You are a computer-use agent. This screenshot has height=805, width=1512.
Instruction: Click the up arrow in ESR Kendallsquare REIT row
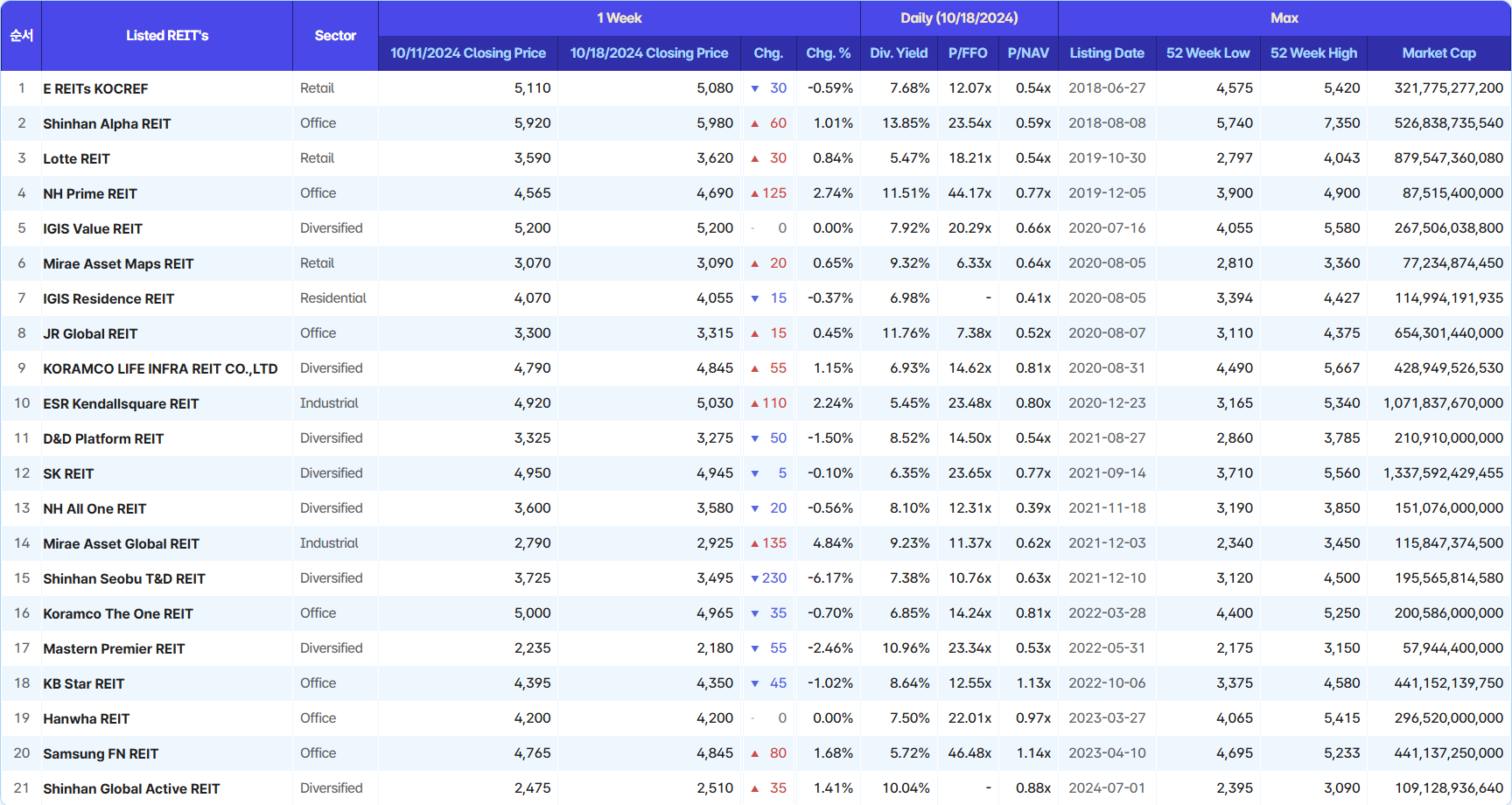tap(754, 403)
